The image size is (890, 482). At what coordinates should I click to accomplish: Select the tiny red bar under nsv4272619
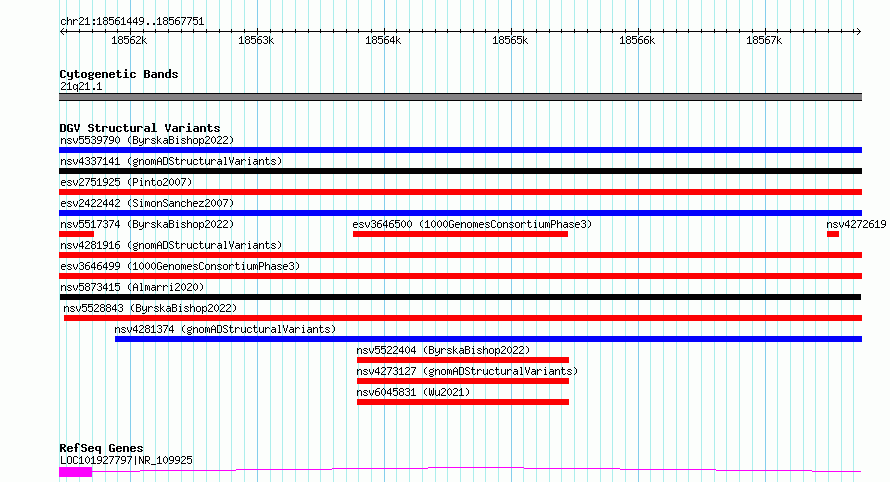833,234
